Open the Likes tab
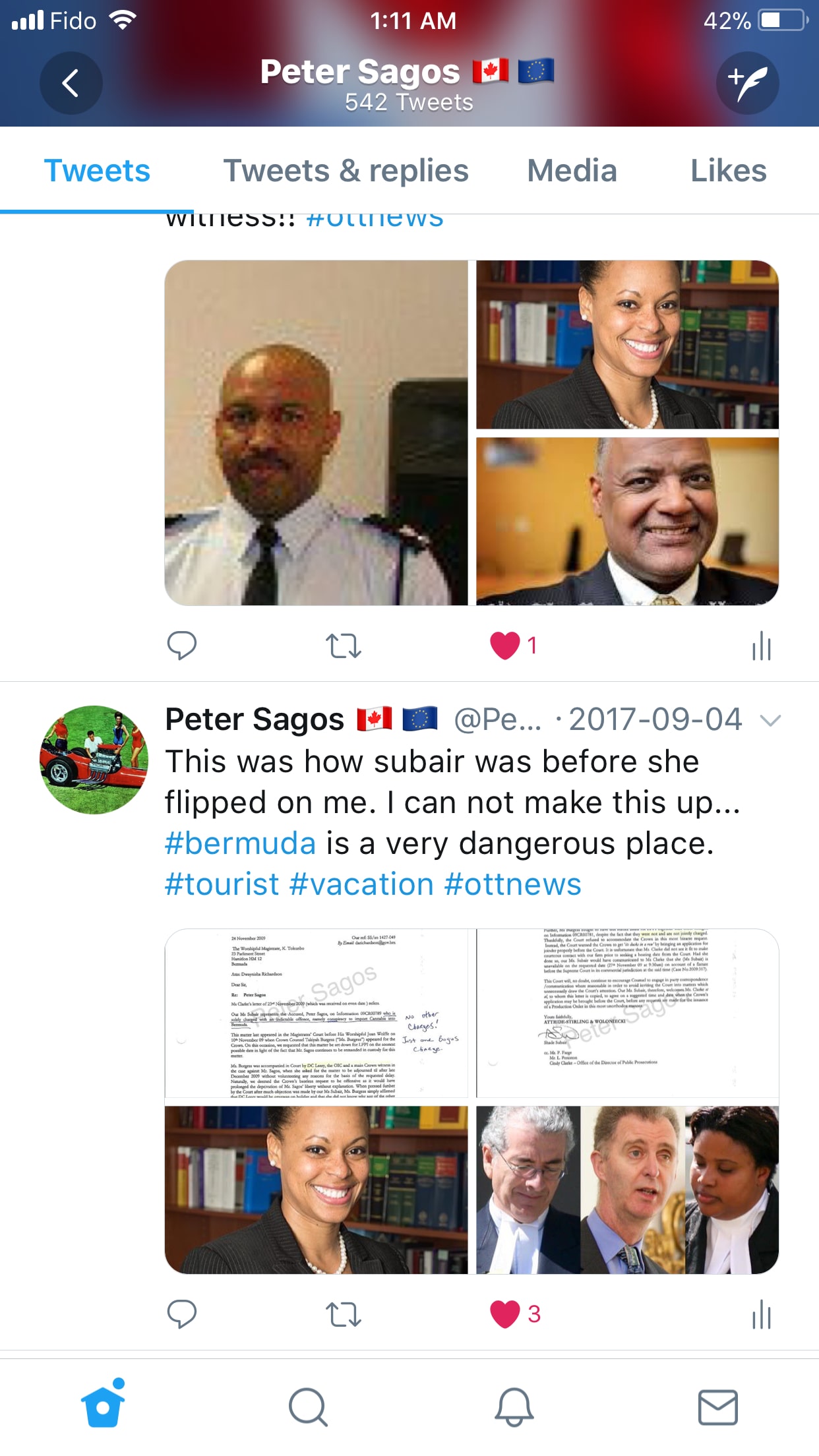Image resolution: width=819 pixels, height=1456 pixels. click(729, 171)
